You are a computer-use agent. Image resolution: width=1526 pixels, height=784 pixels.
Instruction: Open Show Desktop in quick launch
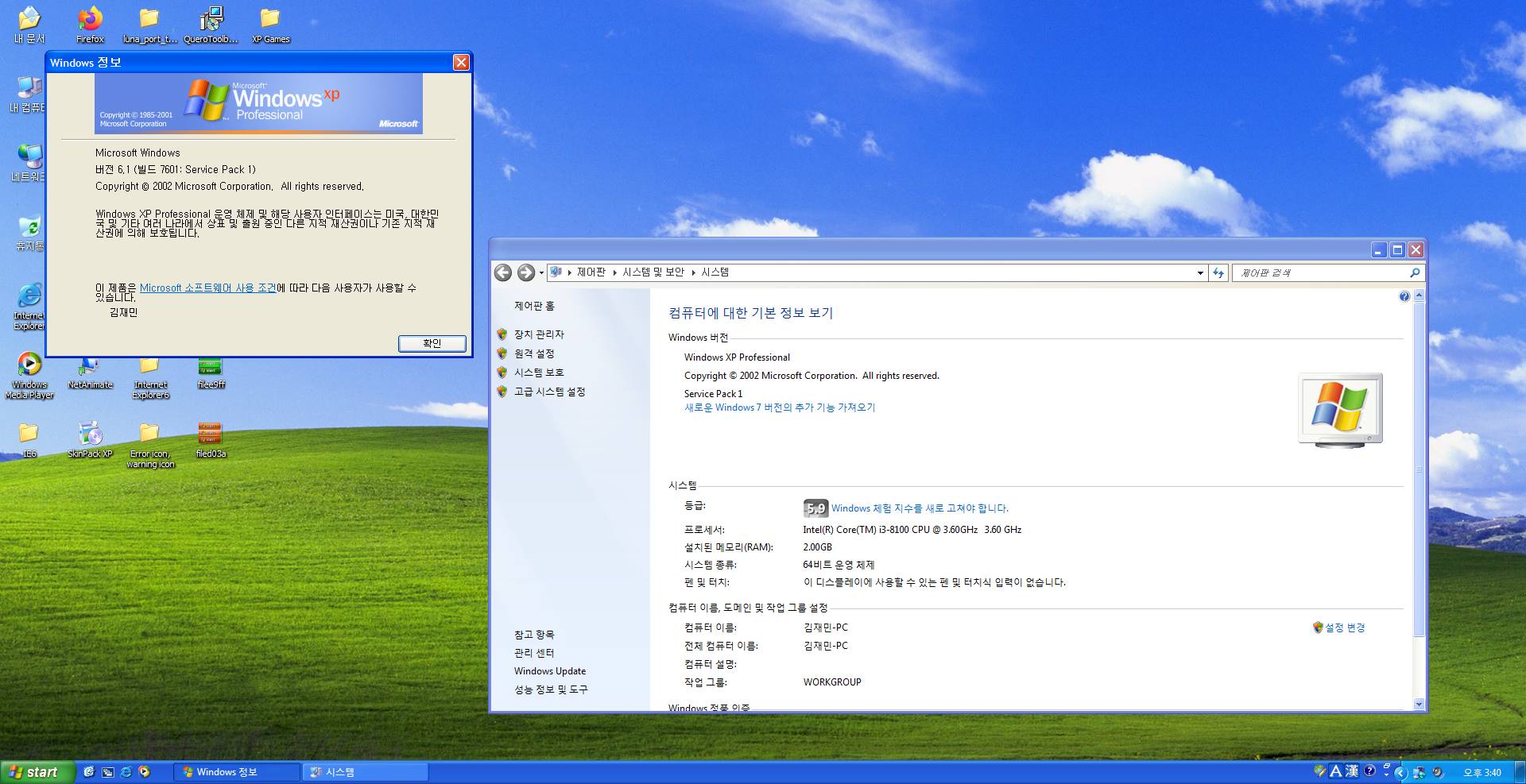tap(88, 771)
